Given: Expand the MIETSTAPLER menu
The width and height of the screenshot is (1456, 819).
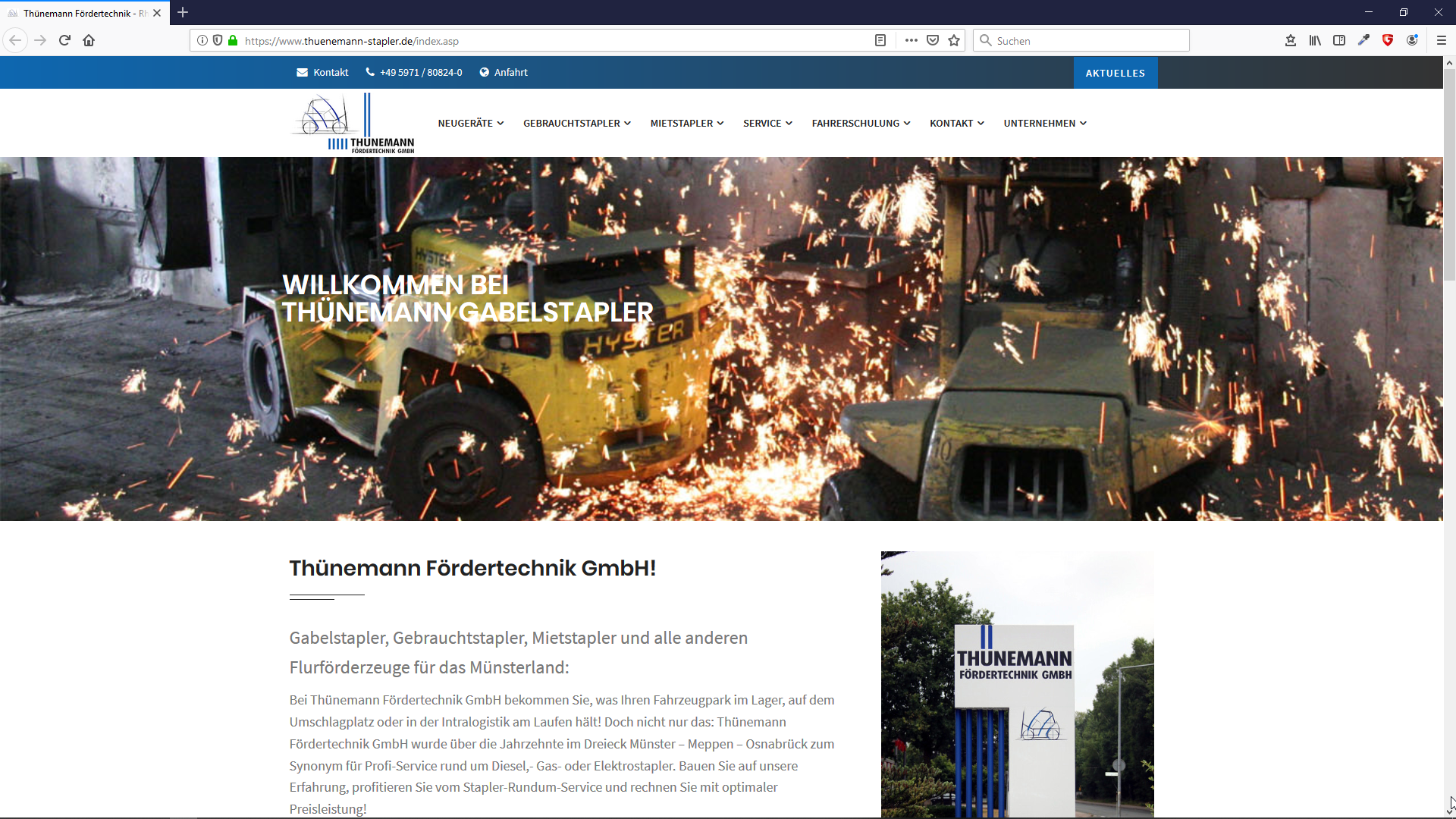Looking at the screenshot, I should pos(687,123).
